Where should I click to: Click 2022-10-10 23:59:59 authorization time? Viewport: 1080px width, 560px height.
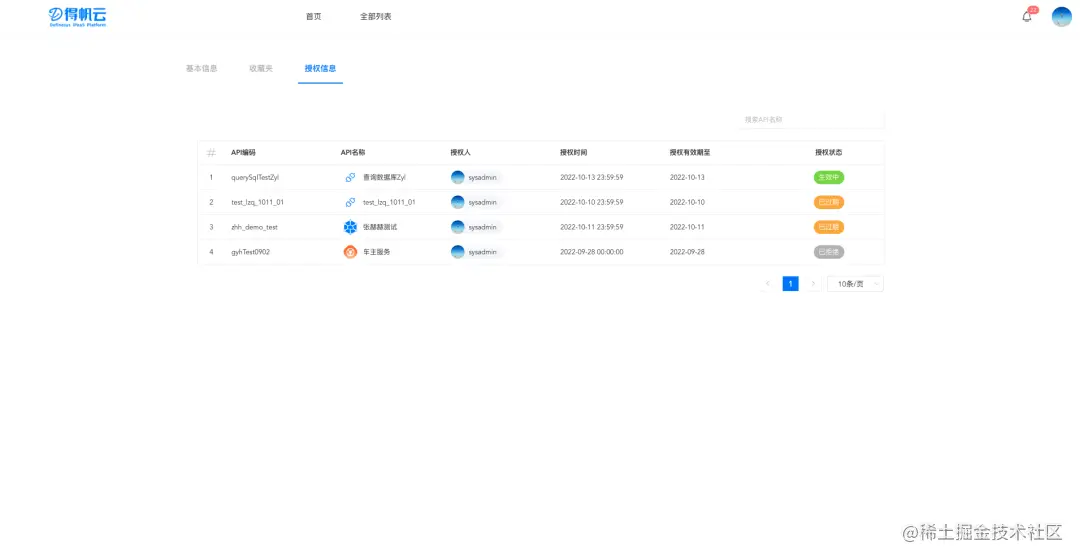click(x=592, y=202)
